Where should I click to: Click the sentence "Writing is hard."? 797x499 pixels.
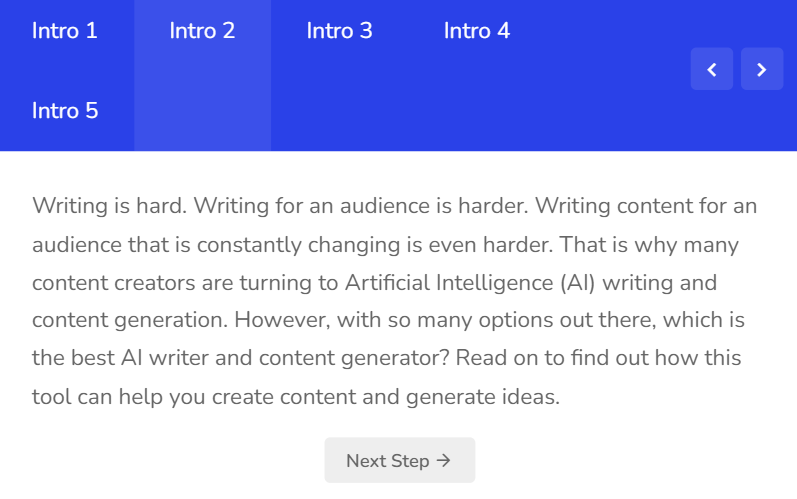click(110, 206)
